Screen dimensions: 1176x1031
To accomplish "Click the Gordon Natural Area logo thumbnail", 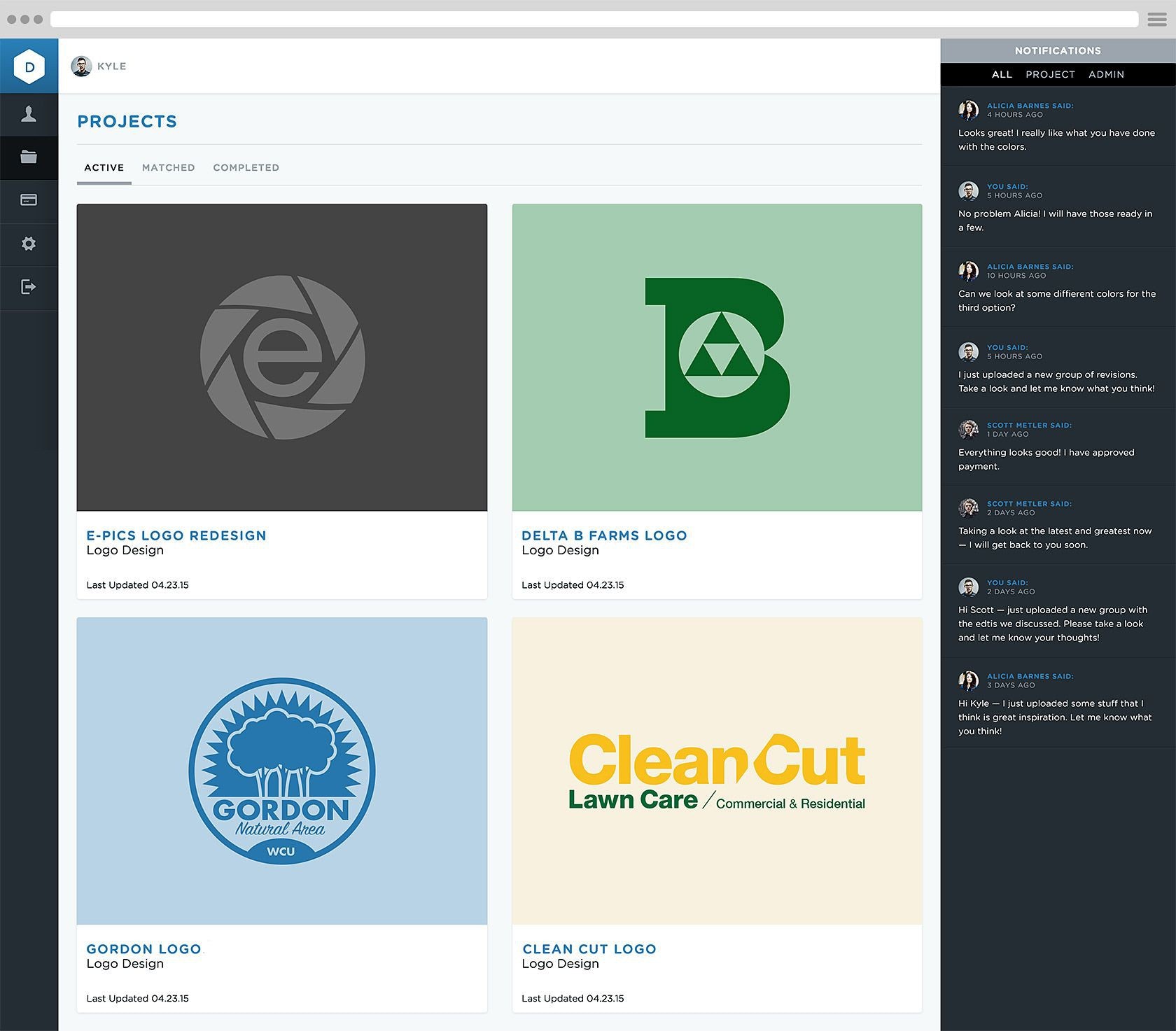I will (282, 771).
